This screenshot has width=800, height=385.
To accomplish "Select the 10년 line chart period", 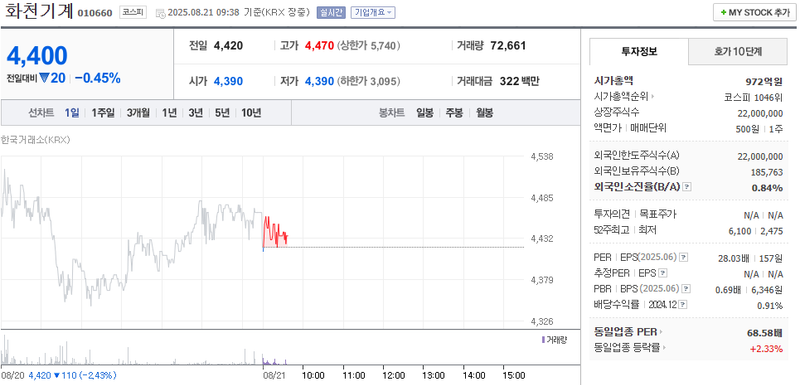I will pos(251,113).
